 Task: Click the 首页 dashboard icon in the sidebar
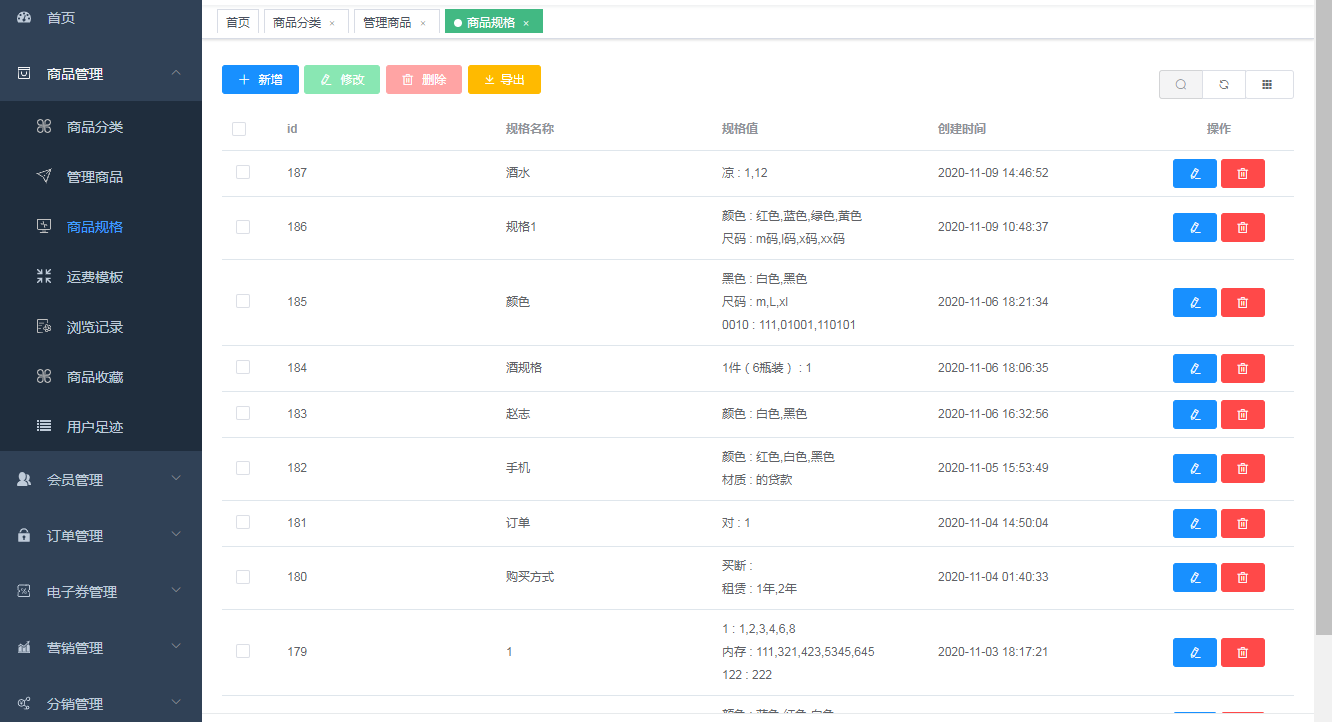[25, 18]
